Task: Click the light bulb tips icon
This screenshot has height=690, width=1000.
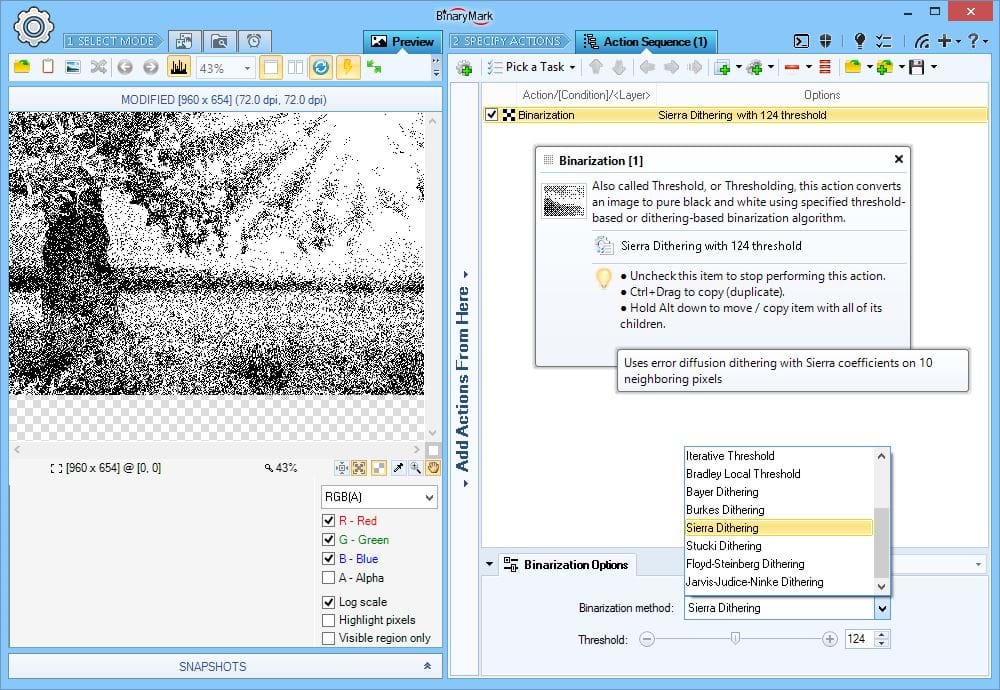Action: click(859, 41)
